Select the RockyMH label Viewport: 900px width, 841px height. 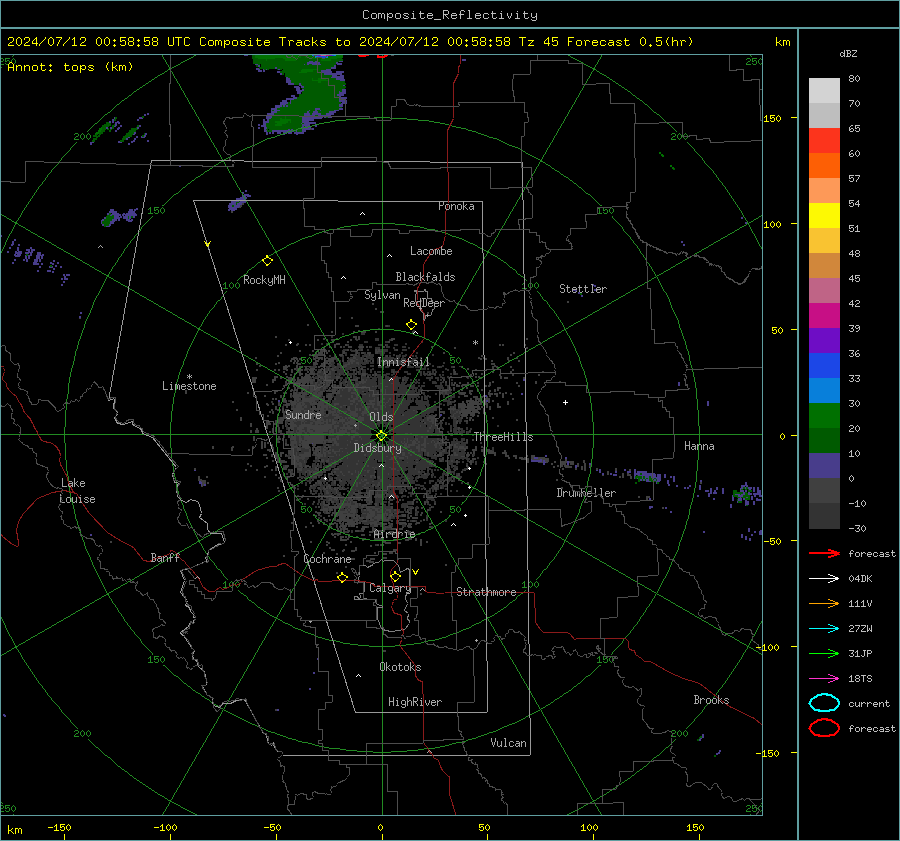264,280
